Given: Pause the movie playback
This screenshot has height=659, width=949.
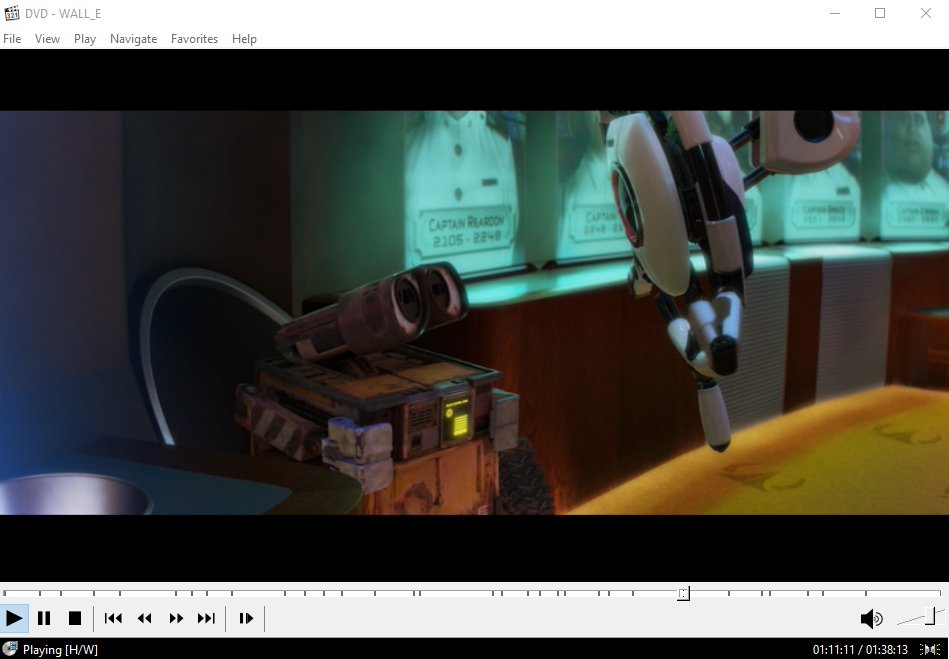Looking at the screenshot, I should pyautogui.click(x=44, y=618).
